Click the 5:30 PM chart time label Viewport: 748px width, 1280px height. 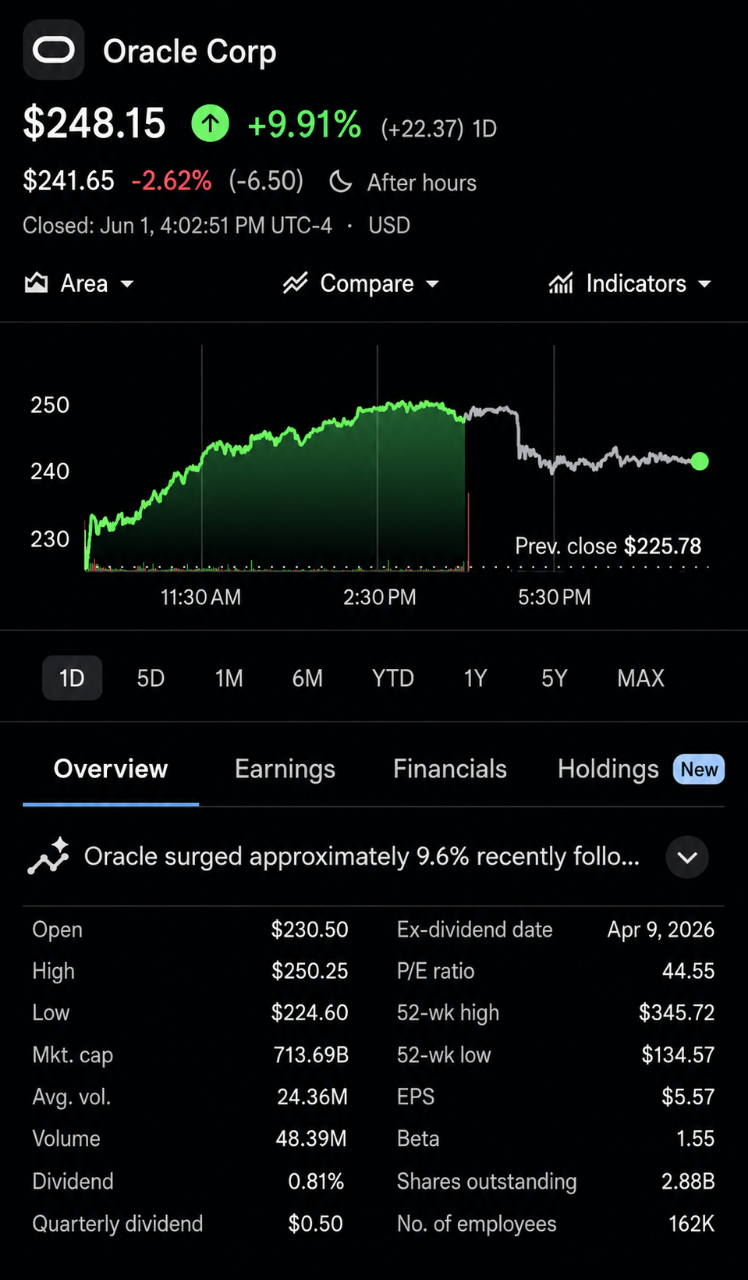coord(554,598)
